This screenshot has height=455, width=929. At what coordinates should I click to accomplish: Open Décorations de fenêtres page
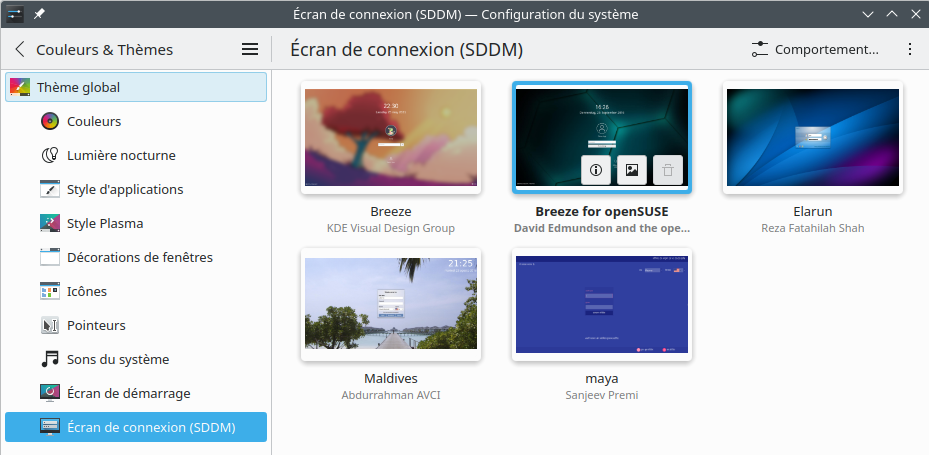point(136,257)
